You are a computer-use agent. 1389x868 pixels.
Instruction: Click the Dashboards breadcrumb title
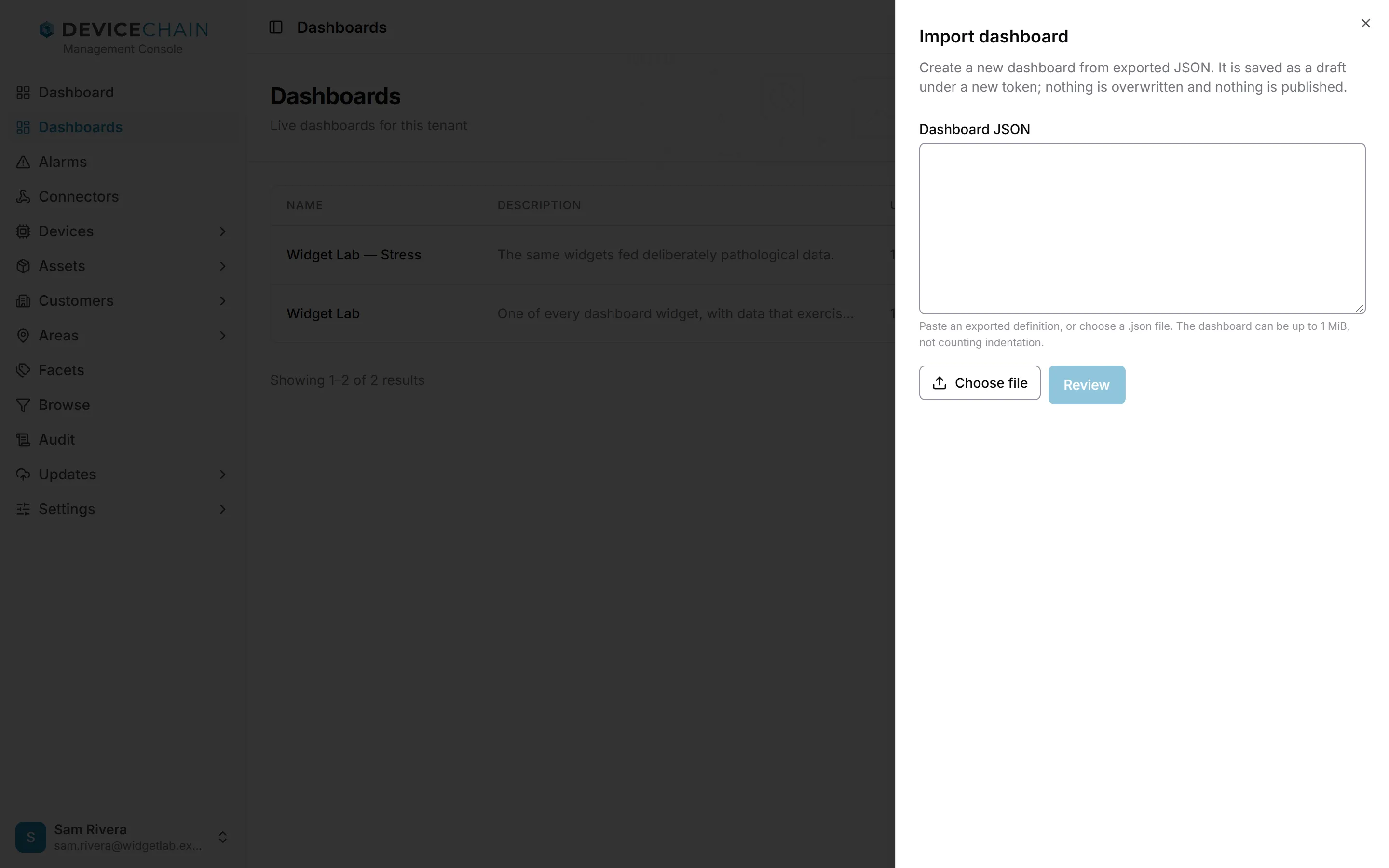click(x=341, y=27)
